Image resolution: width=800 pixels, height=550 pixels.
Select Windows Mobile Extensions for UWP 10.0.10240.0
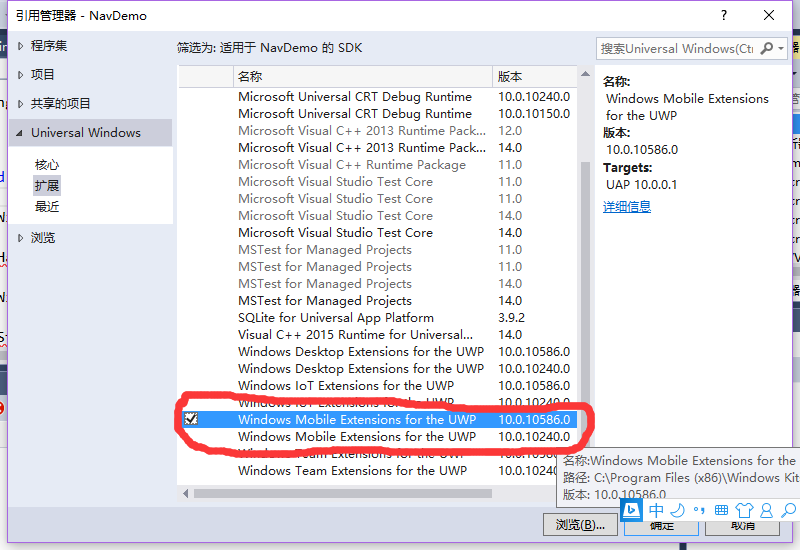(378, 437)
